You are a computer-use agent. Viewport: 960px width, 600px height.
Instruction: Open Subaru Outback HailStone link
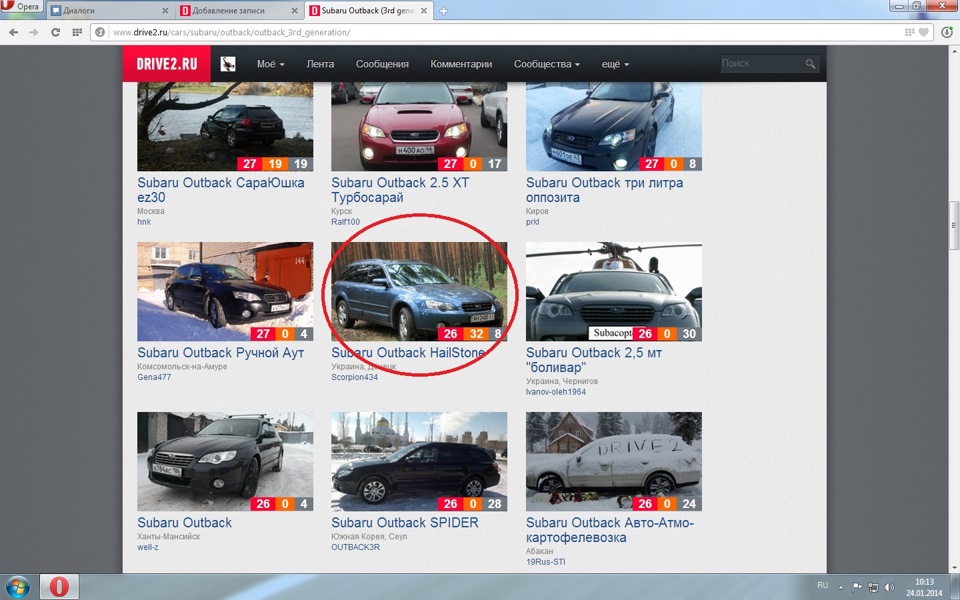tap(408, 353)
